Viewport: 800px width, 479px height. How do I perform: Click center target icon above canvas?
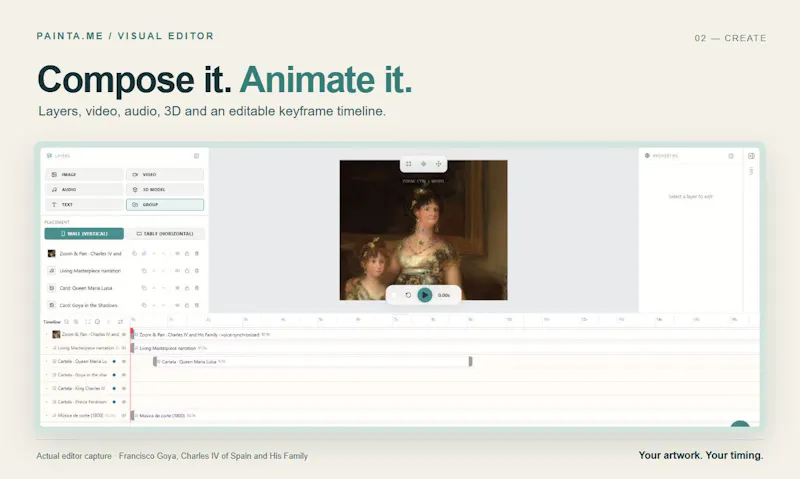click(423, 164)
